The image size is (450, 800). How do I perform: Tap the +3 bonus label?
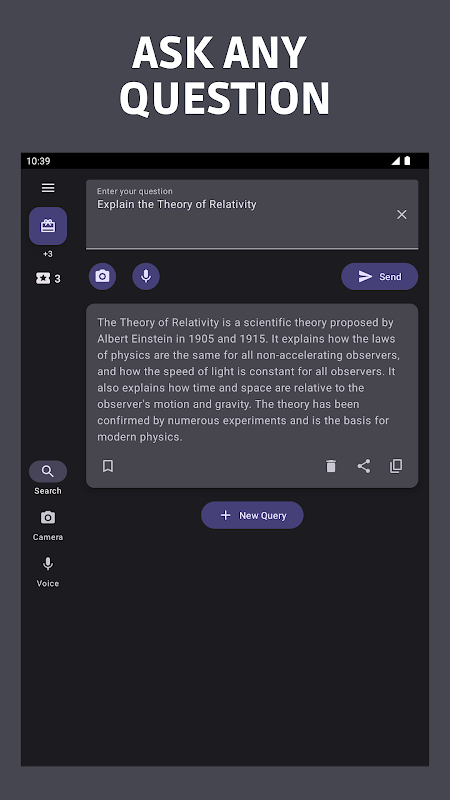tap(48, 254)
